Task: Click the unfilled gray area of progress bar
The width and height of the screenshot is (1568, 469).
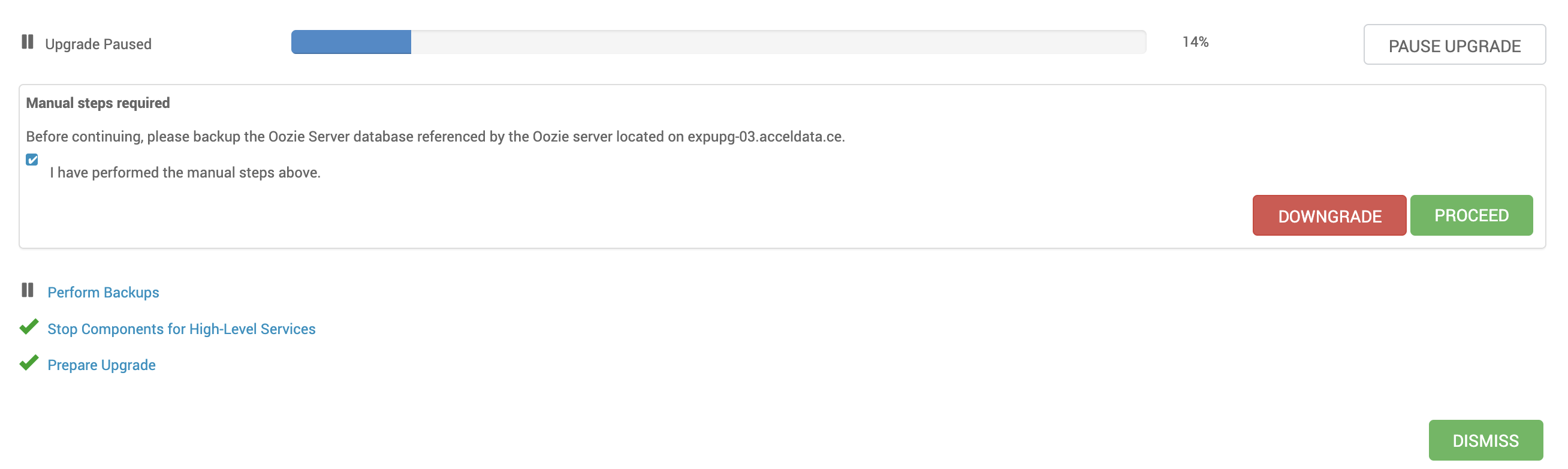Action: [x=779, y=42]
